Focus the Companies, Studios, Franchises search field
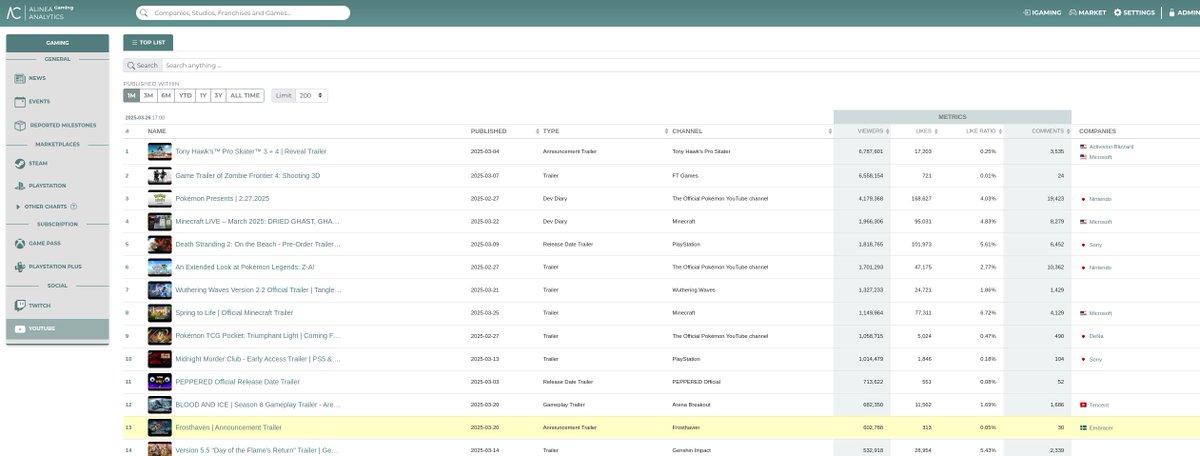The height and width of the screenshot is (456, 1200). click(244, 14)
